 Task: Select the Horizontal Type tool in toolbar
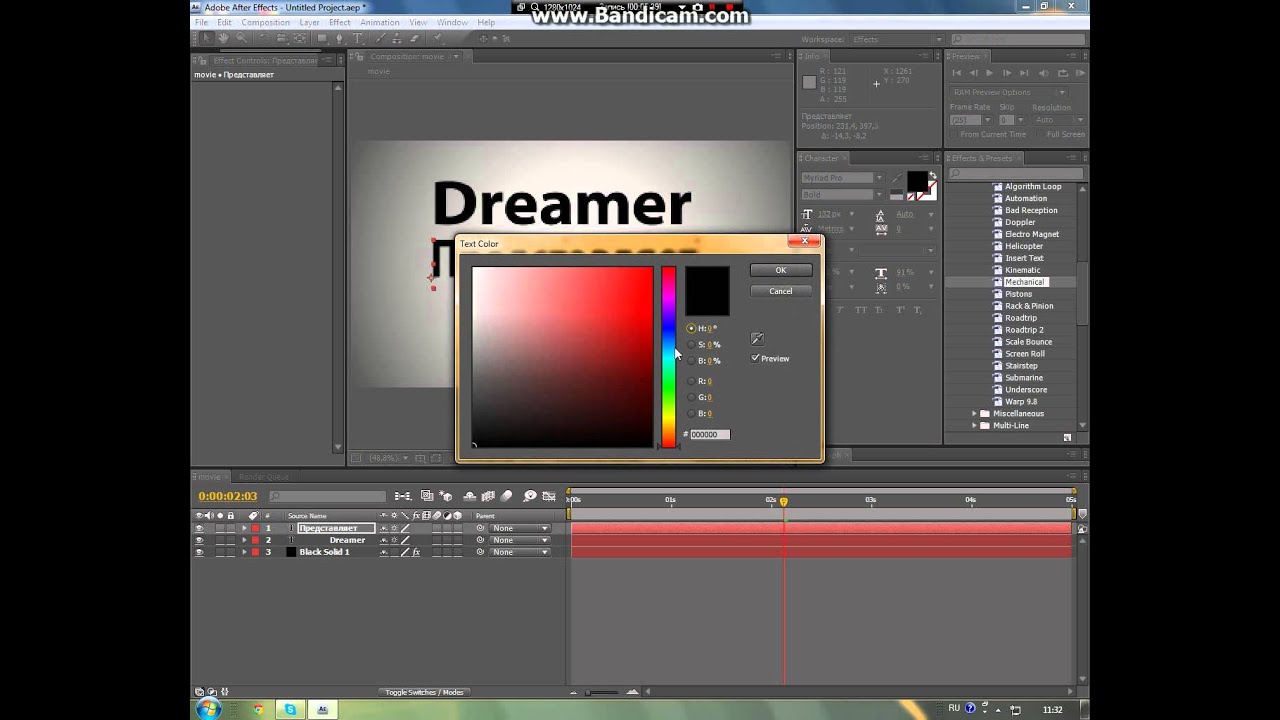pos(358,38)
